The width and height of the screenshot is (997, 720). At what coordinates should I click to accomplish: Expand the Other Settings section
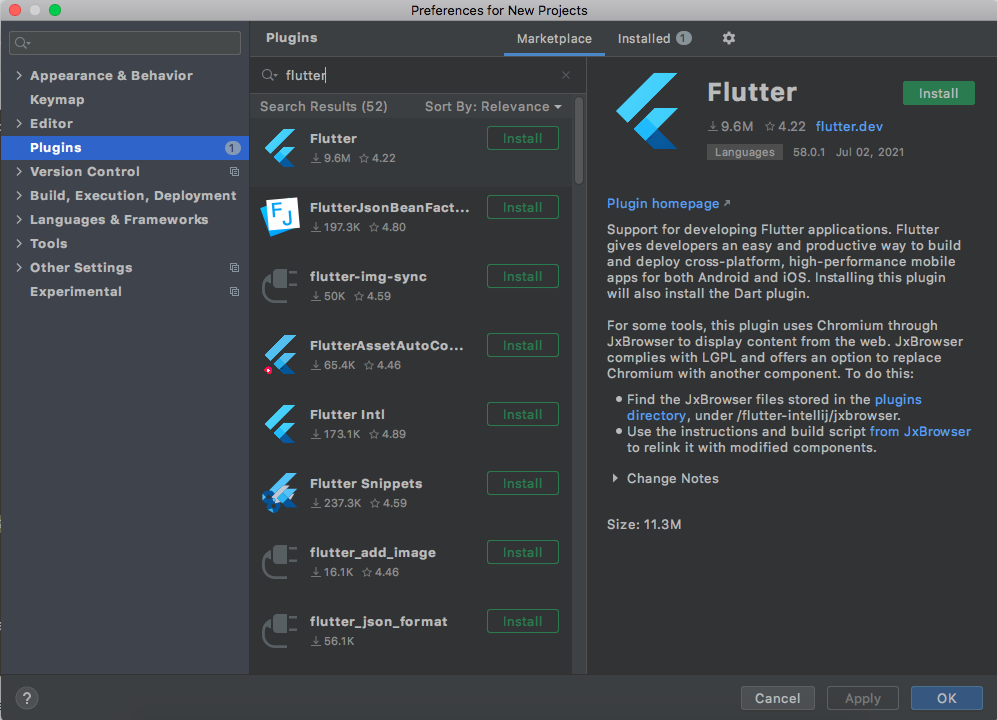[x=19, y=268]
